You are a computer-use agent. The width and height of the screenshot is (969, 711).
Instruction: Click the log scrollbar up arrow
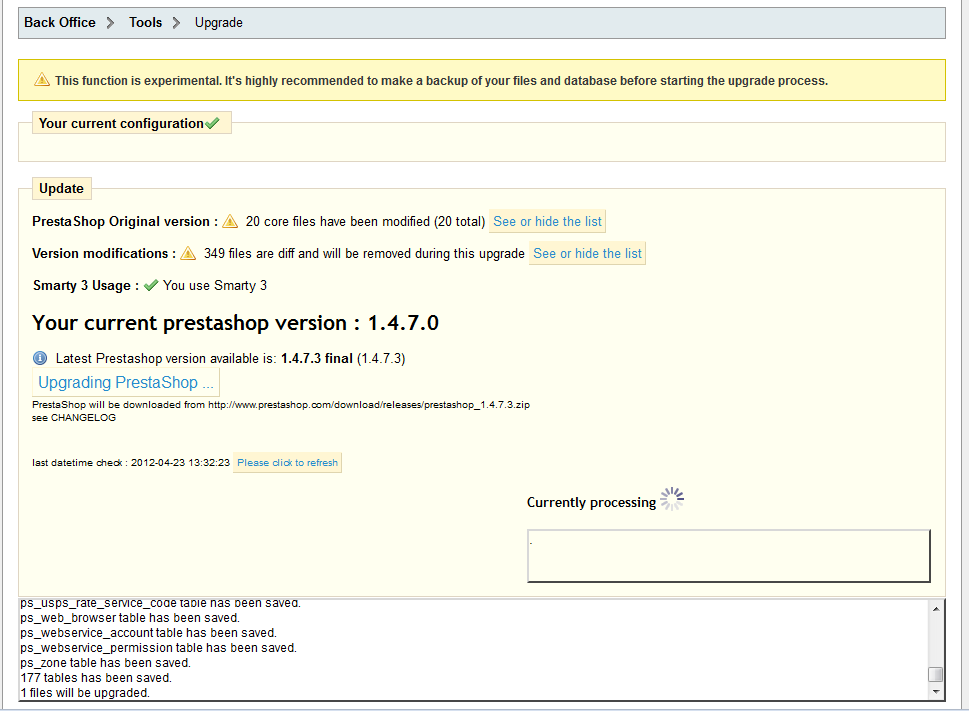pyautogui.click(x=936, y=609)
